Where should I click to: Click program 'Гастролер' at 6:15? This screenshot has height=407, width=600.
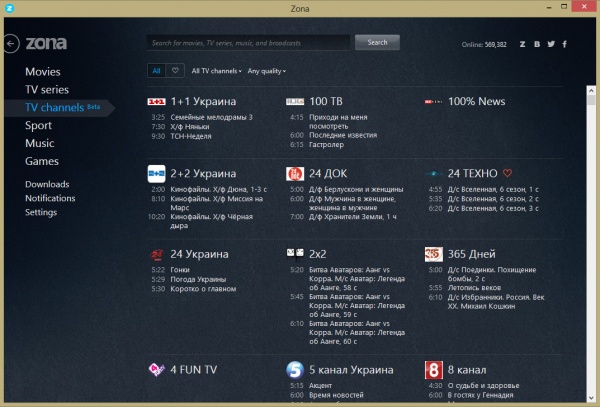tap(326, 145)
